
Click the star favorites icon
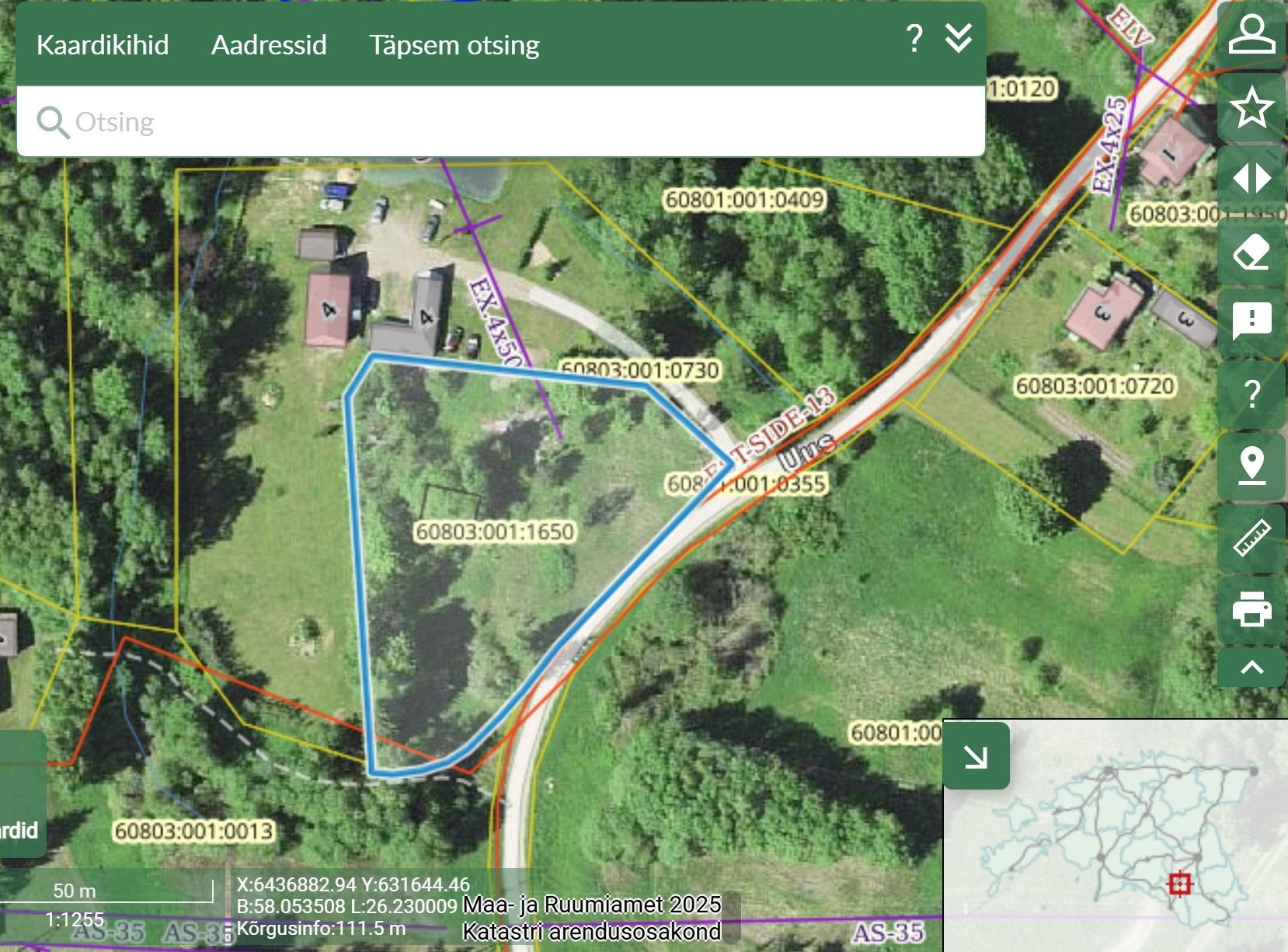click(x=1251, y=107)
